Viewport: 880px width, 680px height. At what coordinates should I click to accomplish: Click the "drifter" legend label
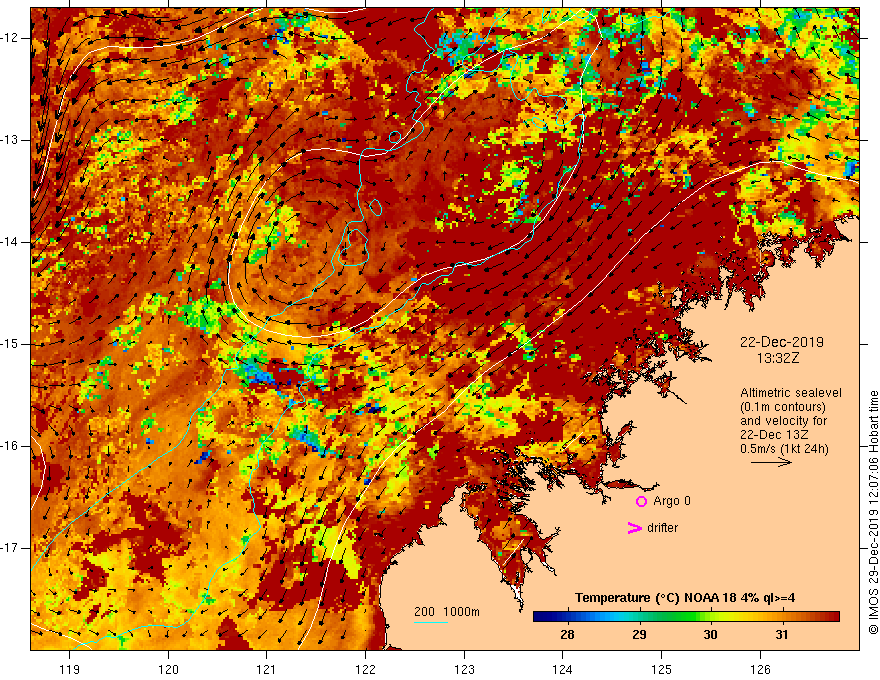point(662,528)
